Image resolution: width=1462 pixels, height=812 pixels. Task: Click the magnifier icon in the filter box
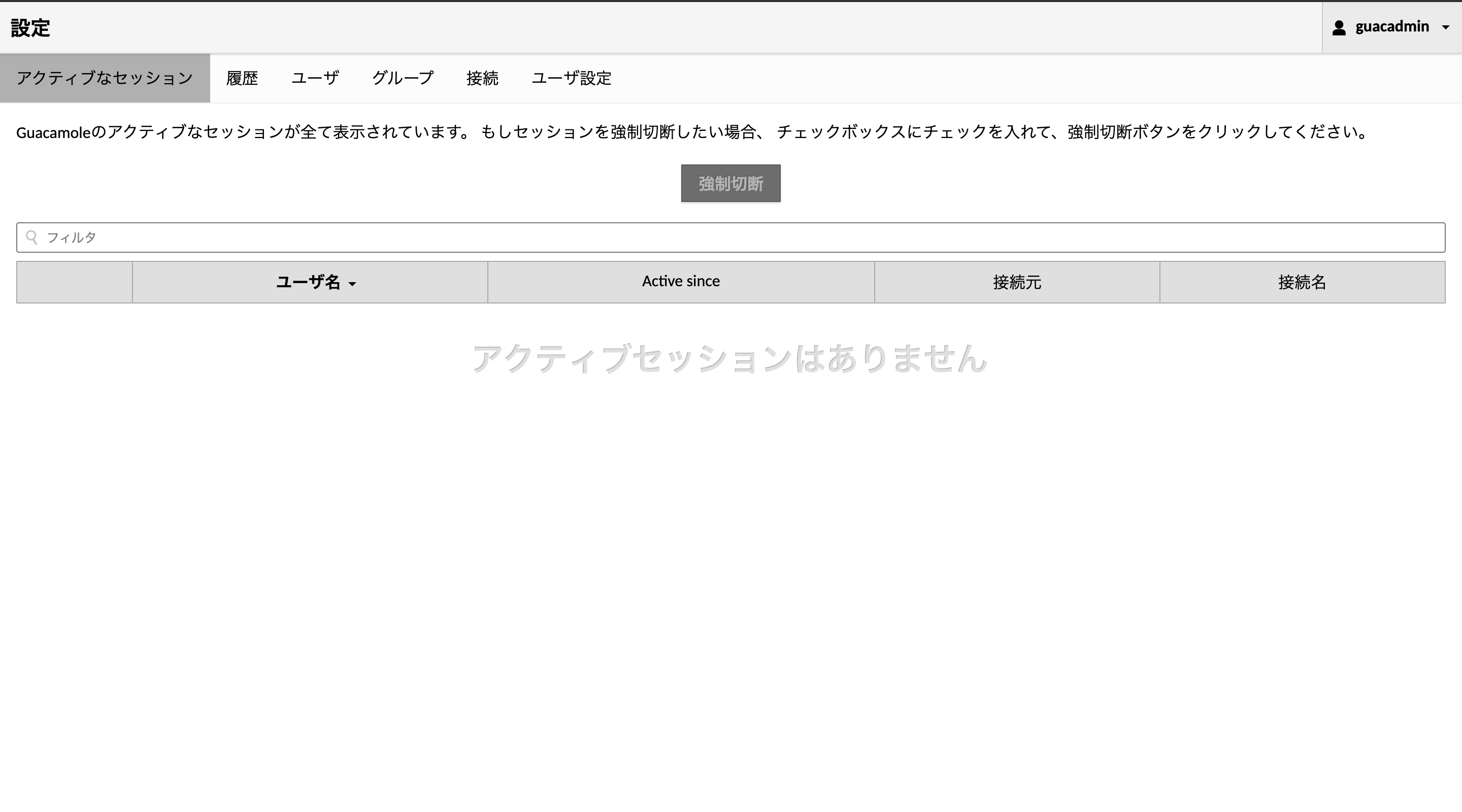point(32,237)
